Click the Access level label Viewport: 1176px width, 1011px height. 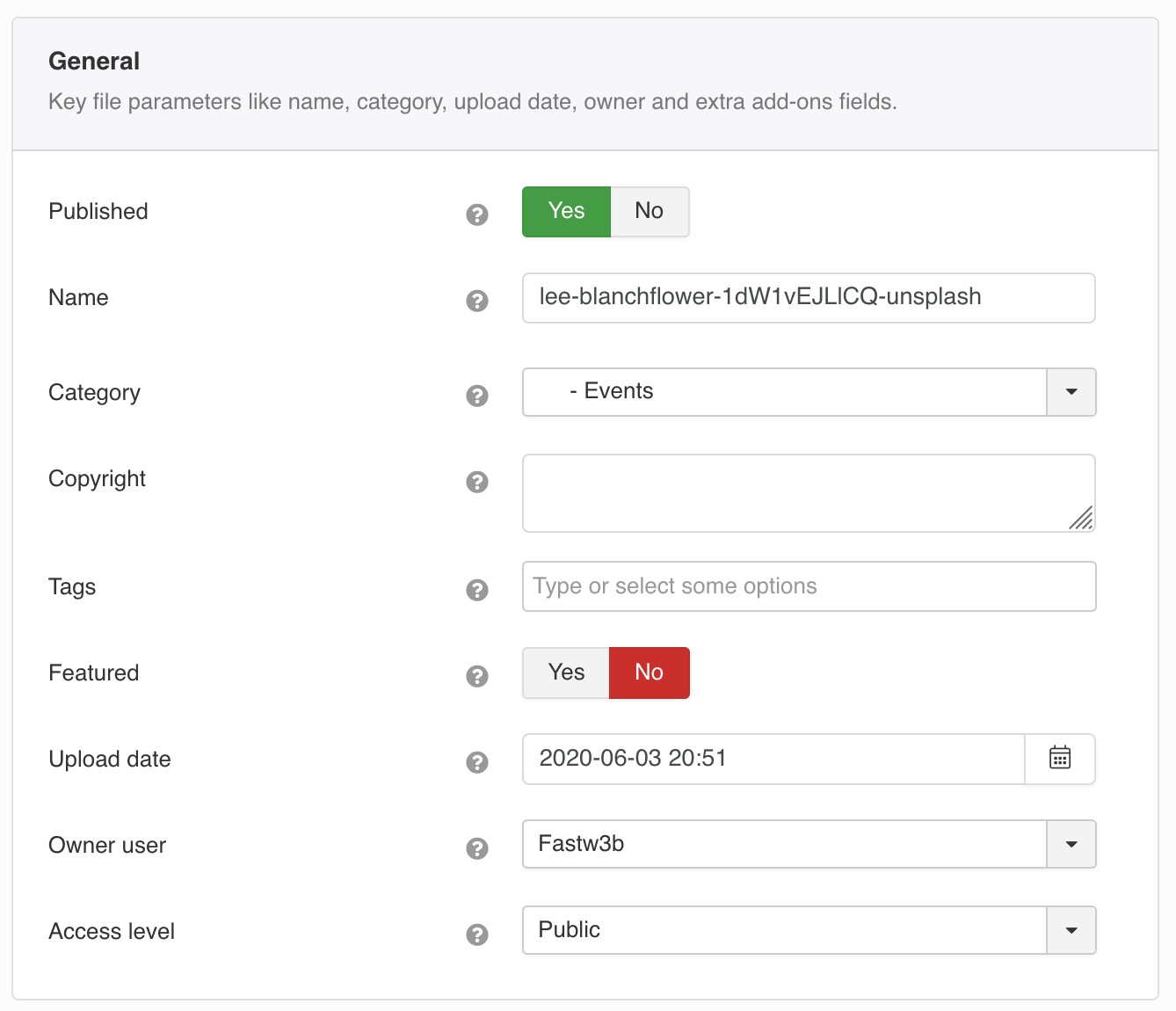click(112, 931)
